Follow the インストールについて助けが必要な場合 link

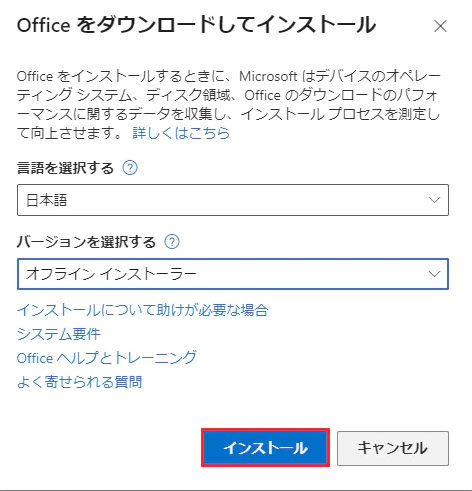[x=143, y=310]
